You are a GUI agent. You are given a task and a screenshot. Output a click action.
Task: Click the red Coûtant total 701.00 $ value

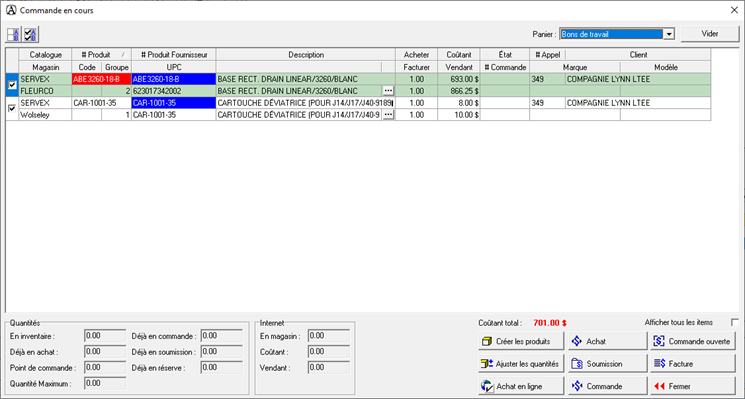550,323
